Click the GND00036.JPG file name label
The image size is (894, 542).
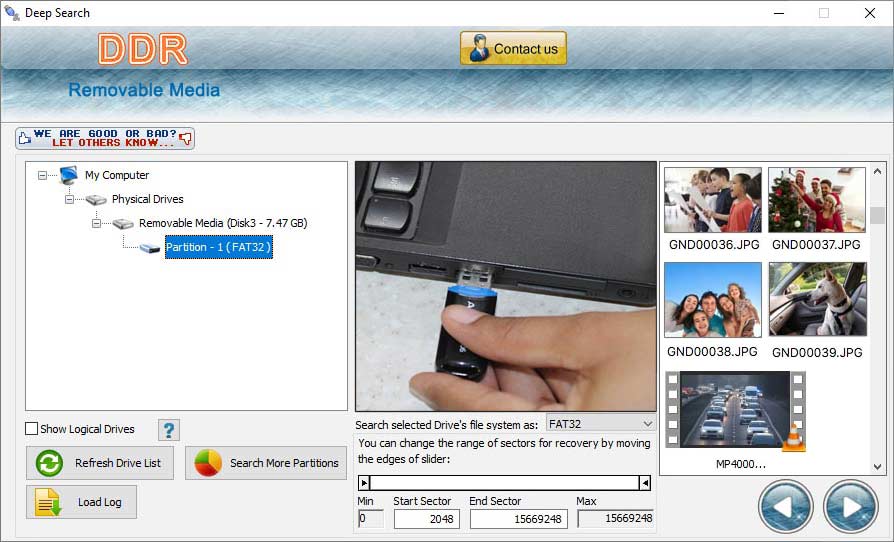point(714,244)
